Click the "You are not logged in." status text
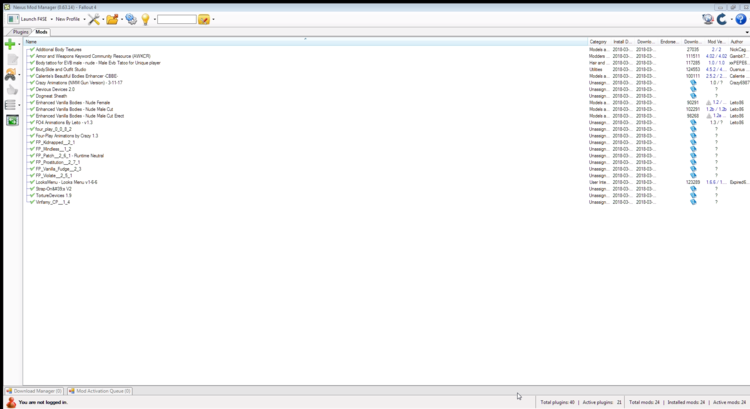750x409 pixels. pyautogui.click(x=43, y=402)
